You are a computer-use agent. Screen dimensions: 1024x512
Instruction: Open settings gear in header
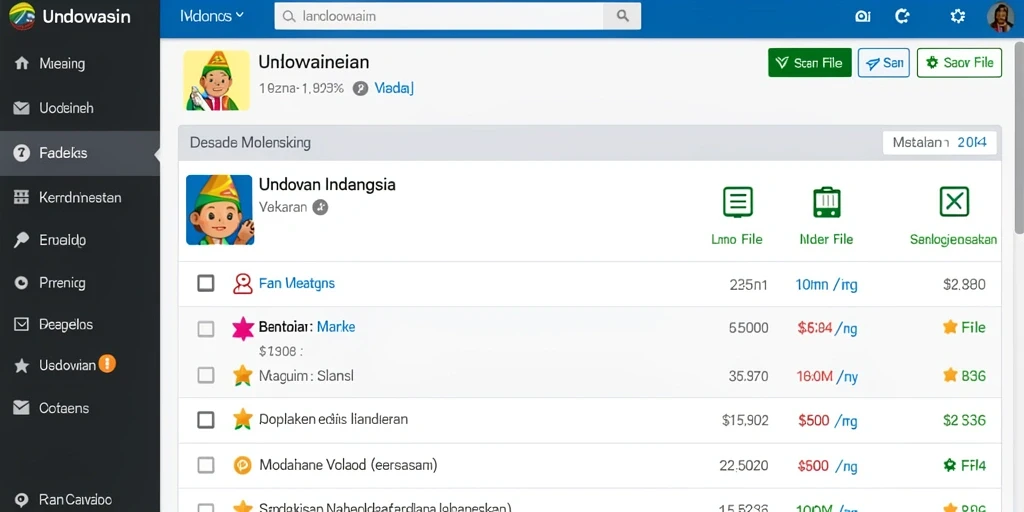coord(957,16)
